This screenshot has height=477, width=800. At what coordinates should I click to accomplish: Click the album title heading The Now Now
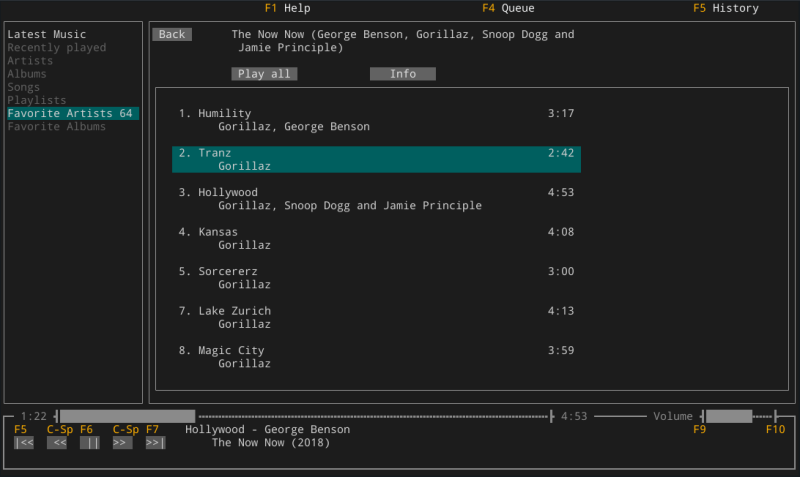click(x=403, y=41)
